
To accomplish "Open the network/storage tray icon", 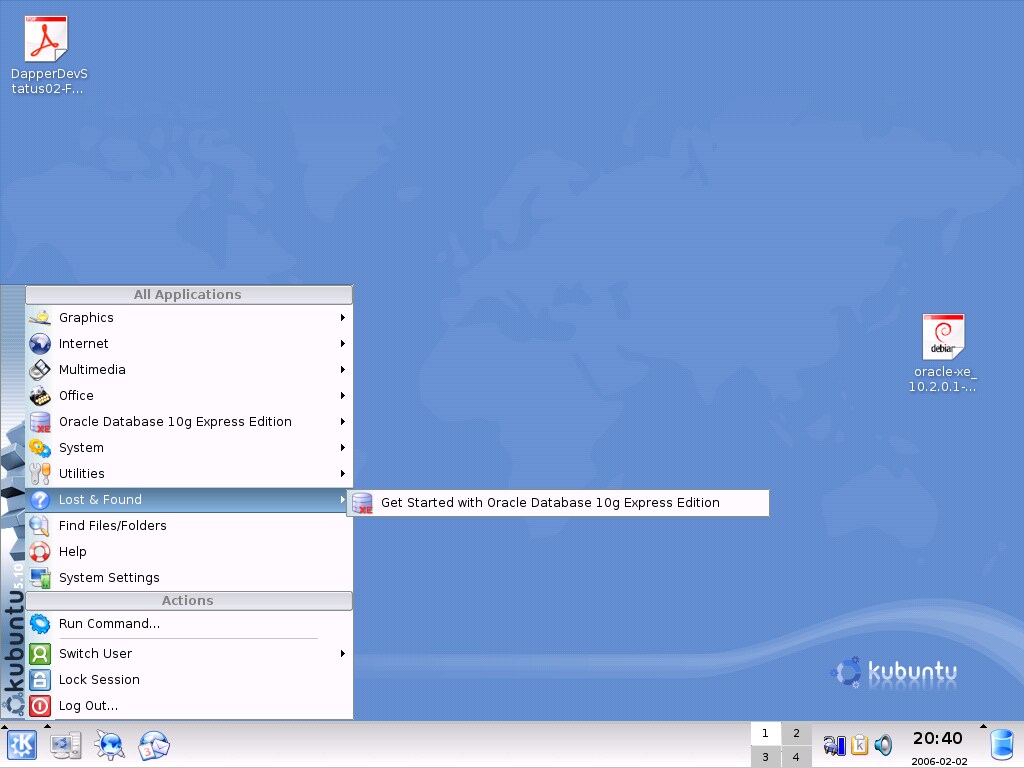I will tap(835, 745).
